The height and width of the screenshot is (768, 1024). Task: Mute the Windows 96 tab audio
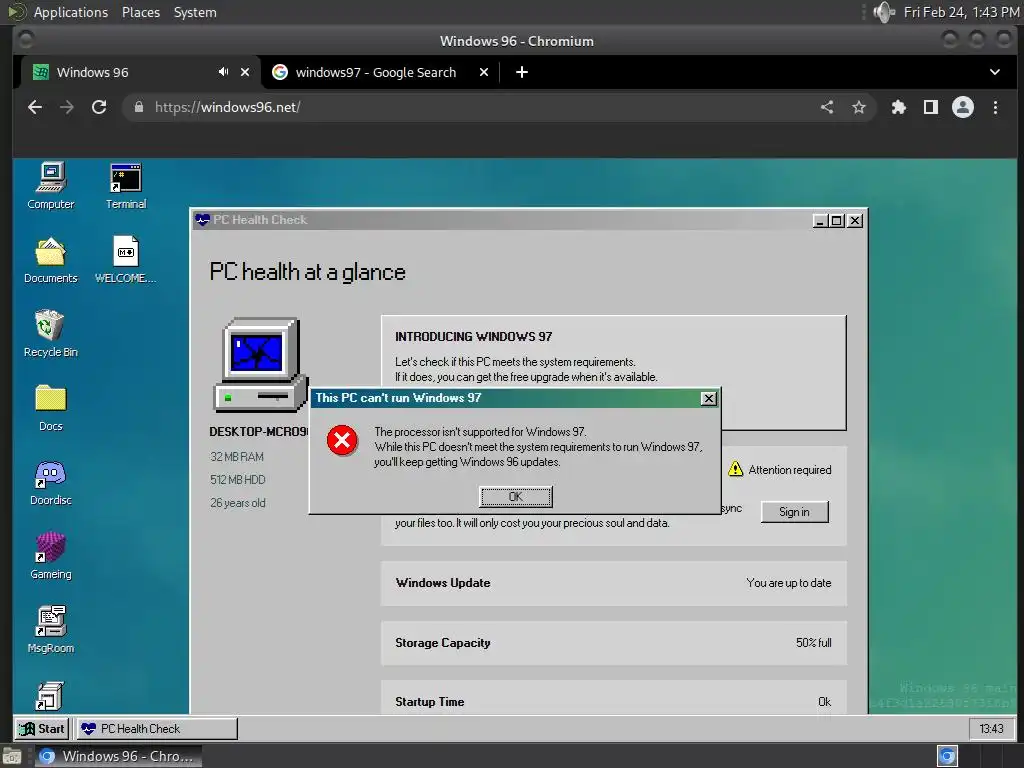click(223, 72)
